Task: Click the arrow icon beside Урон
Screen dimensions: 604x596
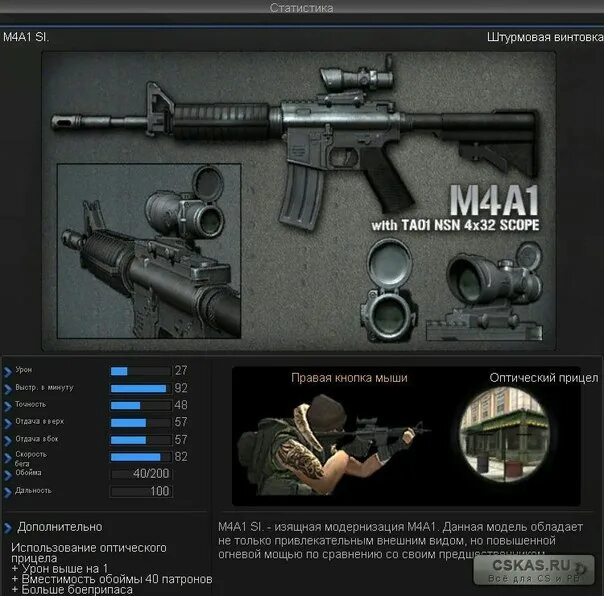Action: click(8, 371)
